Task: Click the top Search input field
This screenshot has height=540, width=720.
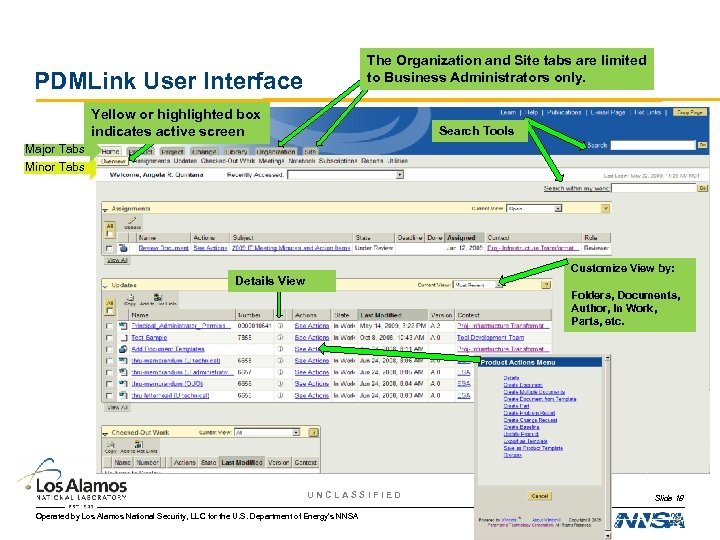Action: point(653,145)
